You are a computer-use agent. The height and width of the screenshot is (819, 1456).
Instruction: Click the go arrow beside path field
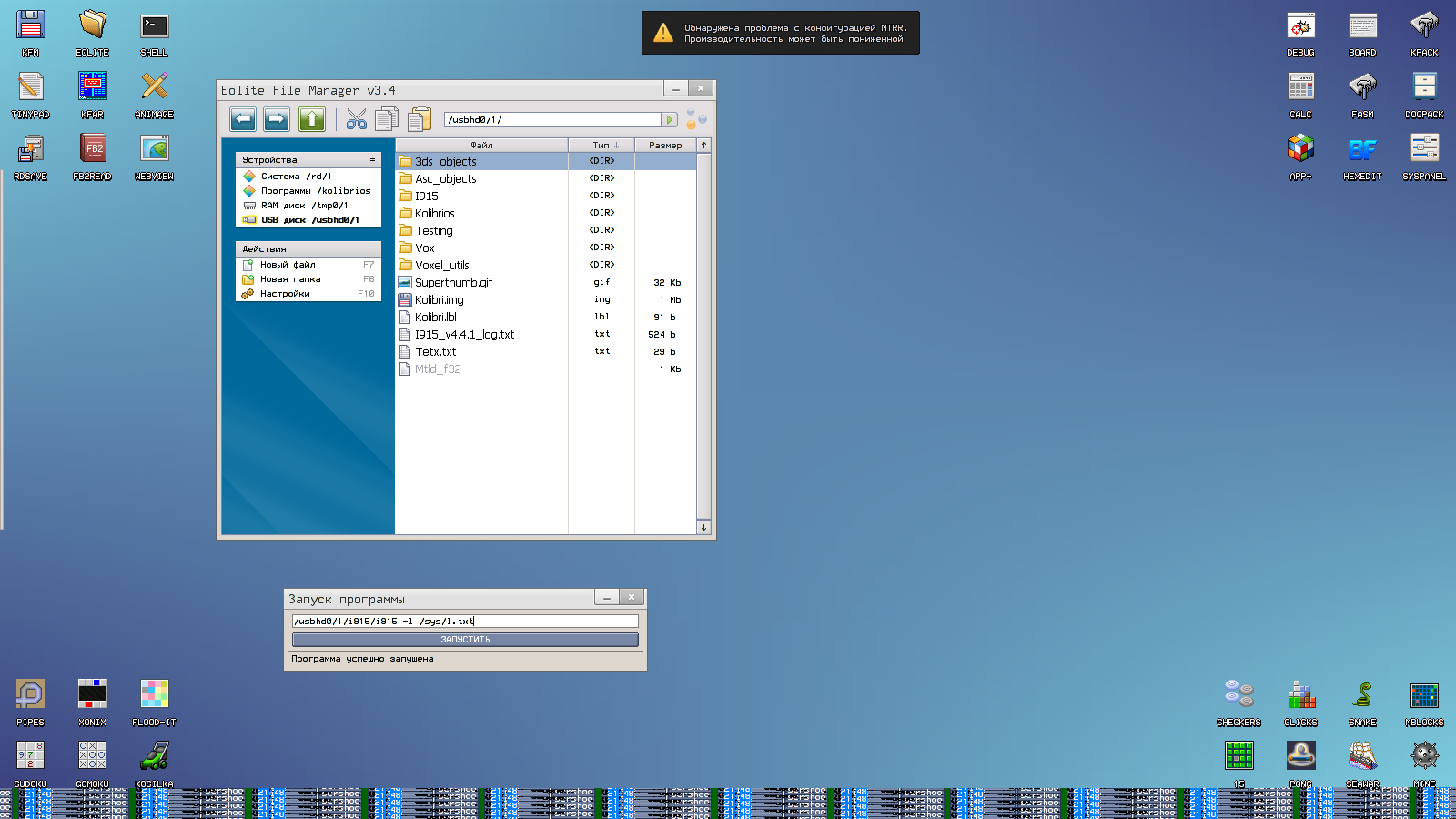point(670,120)
